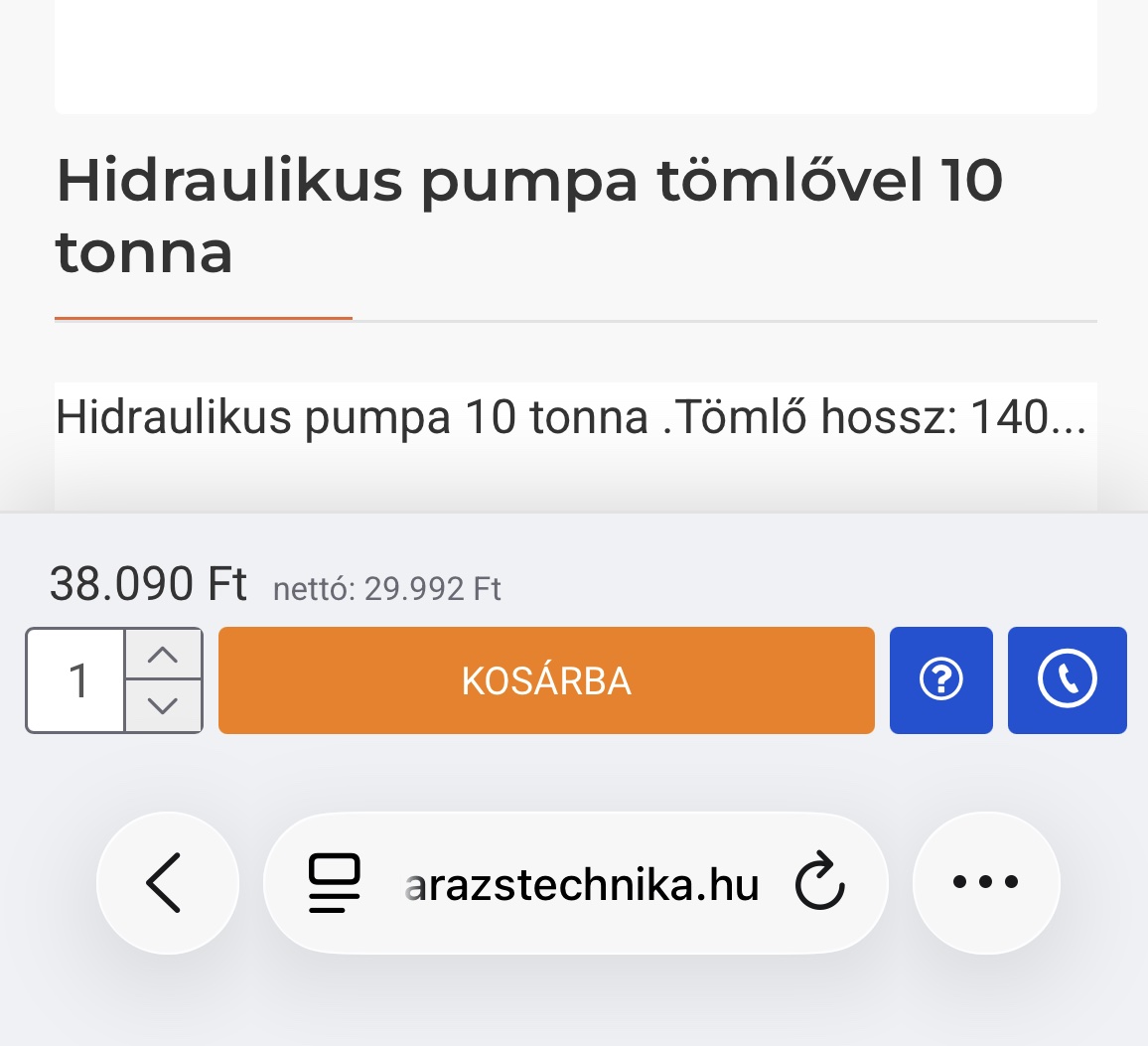The height and width of the screenshot is (1046, 1148).
Task: Reload the arazstechnika.hu page
Action: (820, 882)
